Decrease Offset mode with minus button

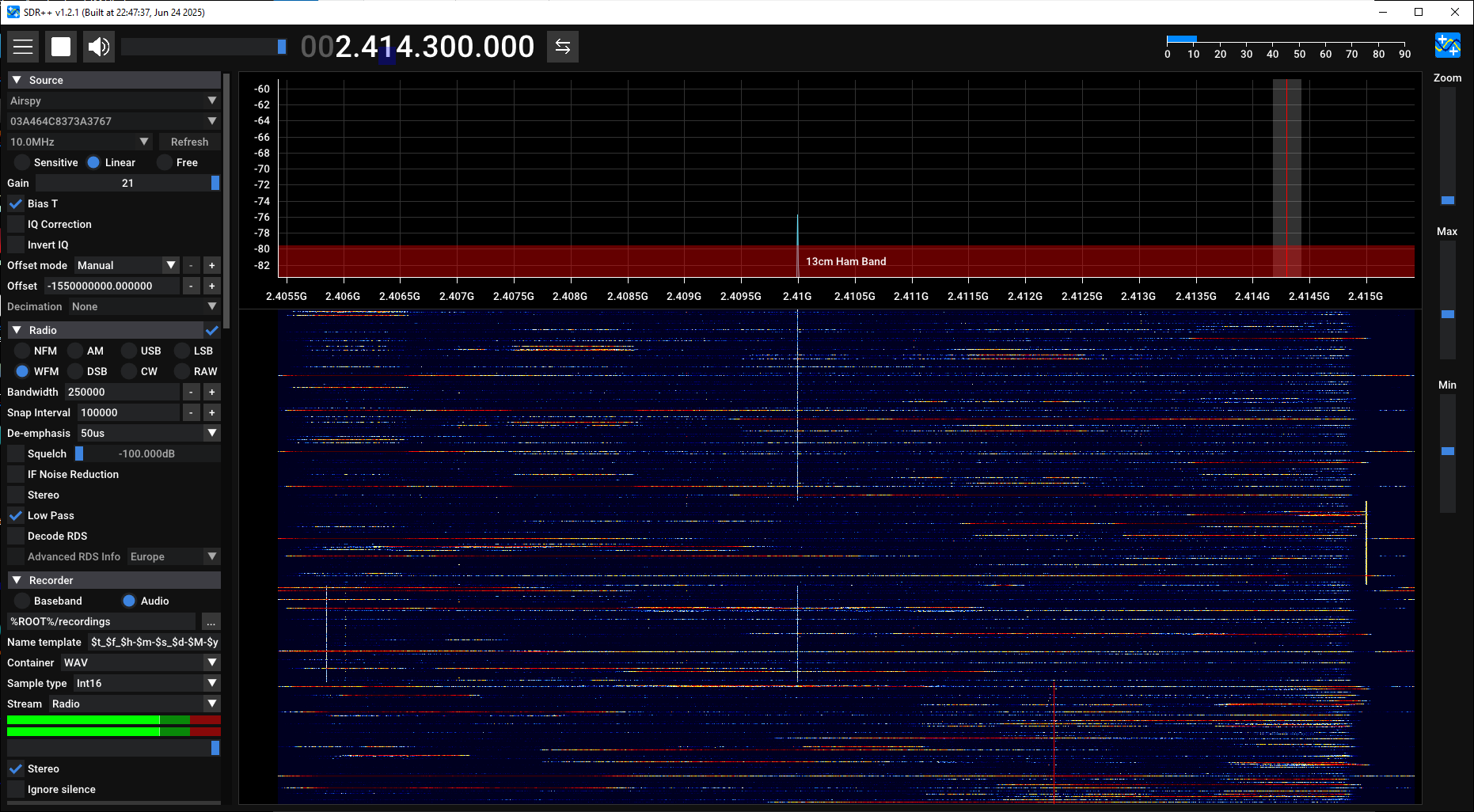(191, 265)
